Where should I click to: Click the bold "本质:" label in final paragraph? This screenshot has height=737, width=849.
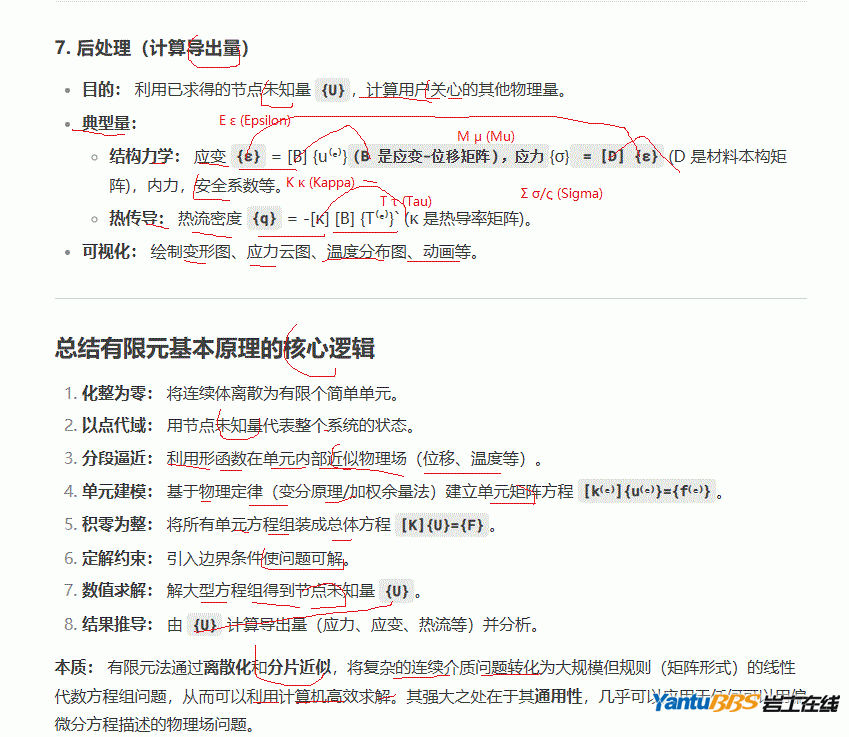pos(76,667)
